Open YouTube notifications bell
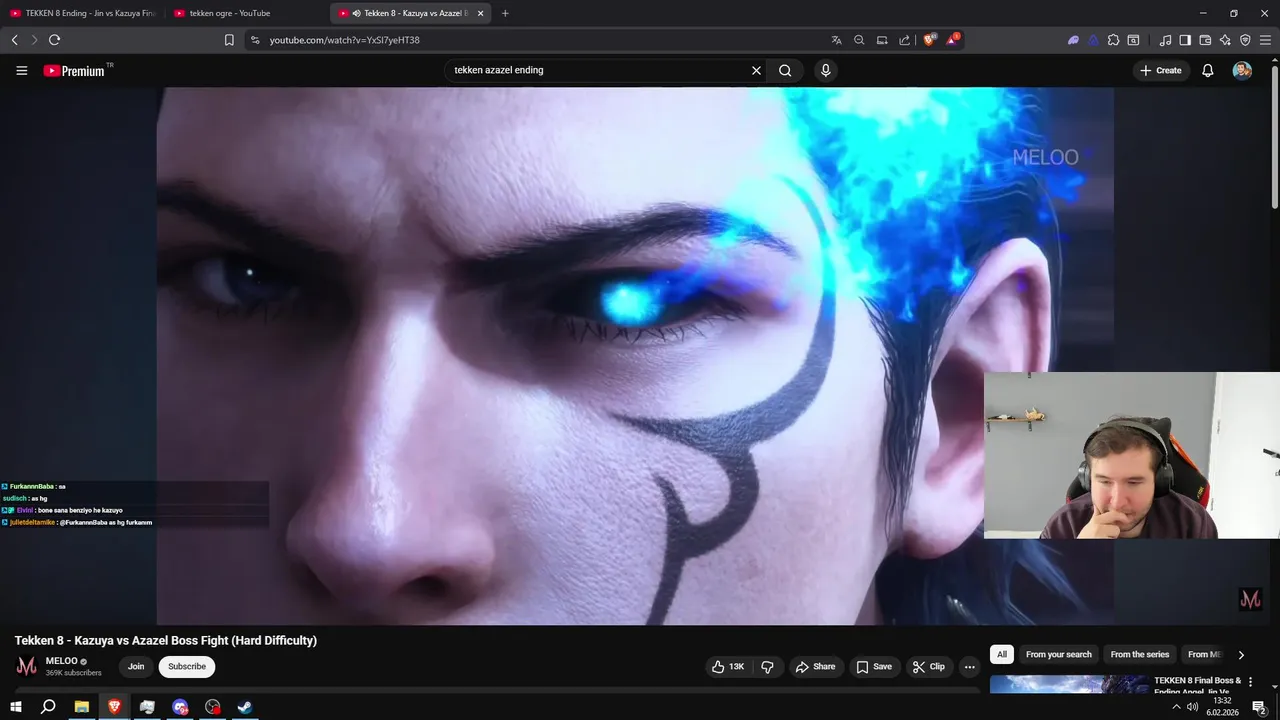1280x720 pixels. pyautogui.click(x=1208, y=70)
